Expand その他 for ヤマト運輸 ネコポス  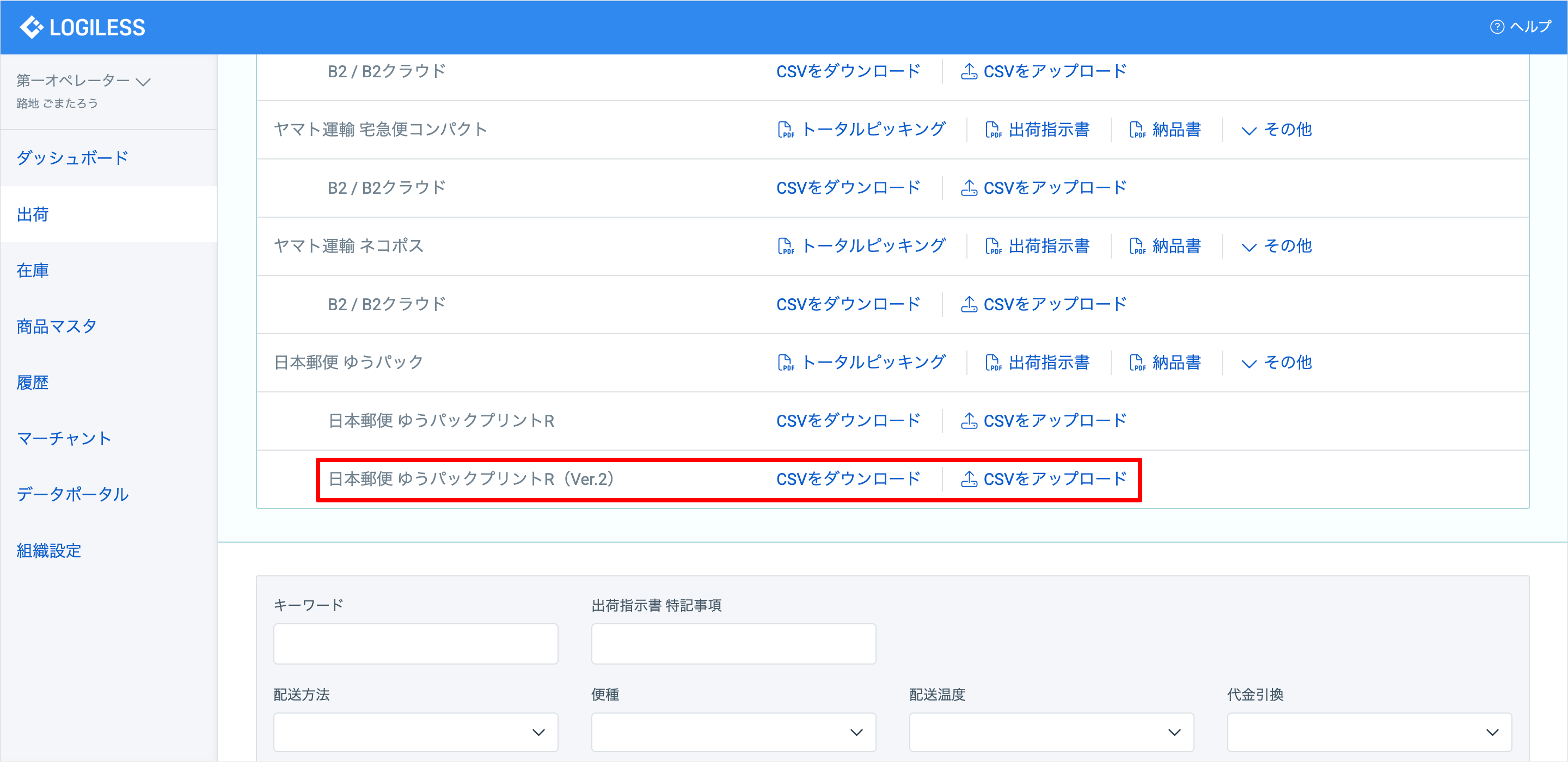1276,246
